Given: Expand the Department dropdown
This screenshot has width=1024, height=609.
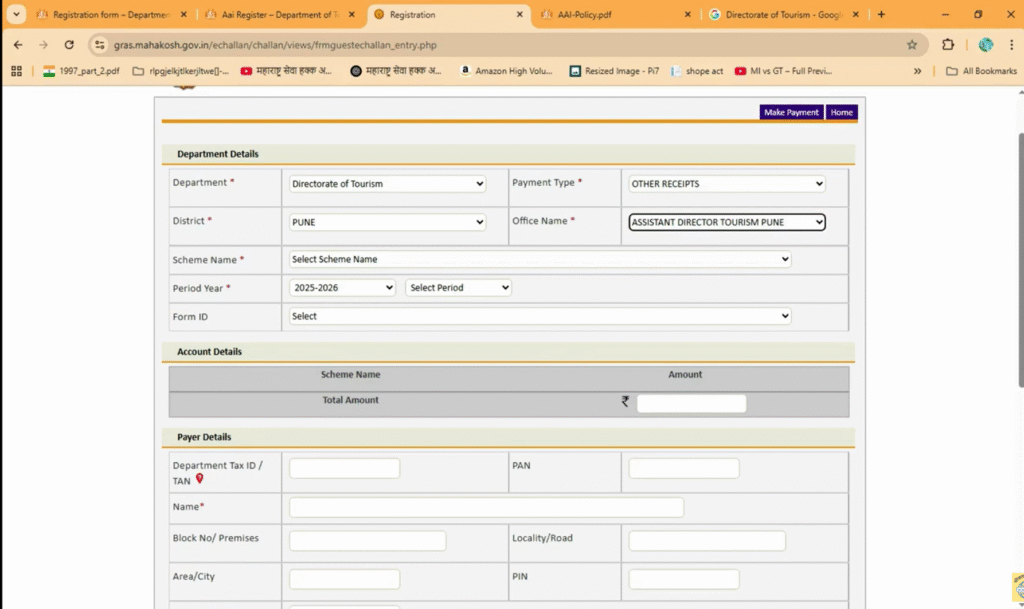Looking at the screenshot, I should [387, 184].
